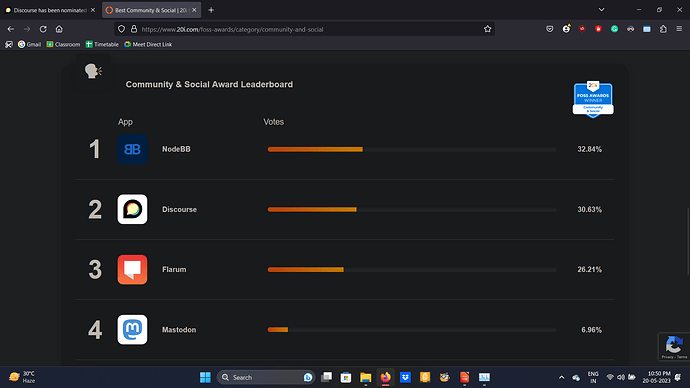This screenshot has height=388, width=690.
Task: Click the 30.63% vote percentage
Action: click(589, 209)
